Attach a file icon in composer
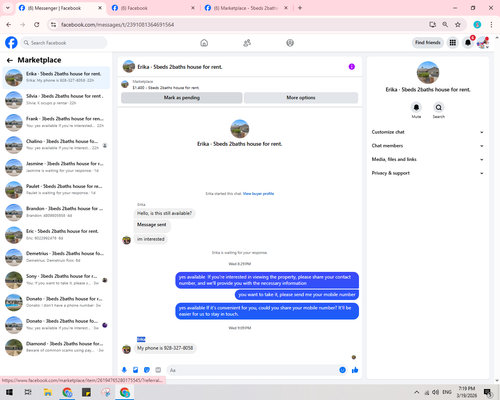Image resolution: width=500 pixels, height=400 pixels. coord(136,370)
